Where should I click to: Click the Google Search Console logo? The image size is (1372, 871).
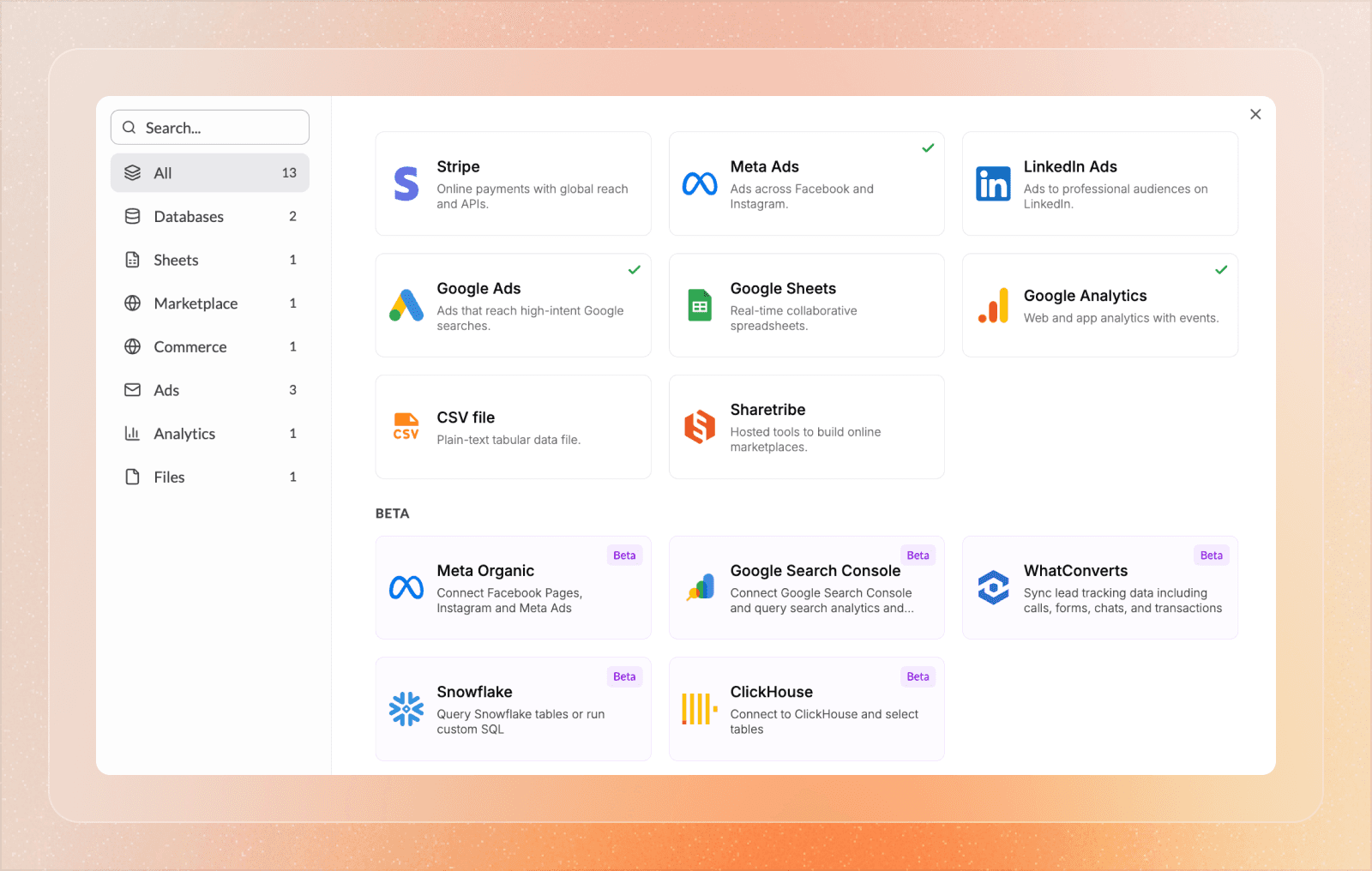701,587
